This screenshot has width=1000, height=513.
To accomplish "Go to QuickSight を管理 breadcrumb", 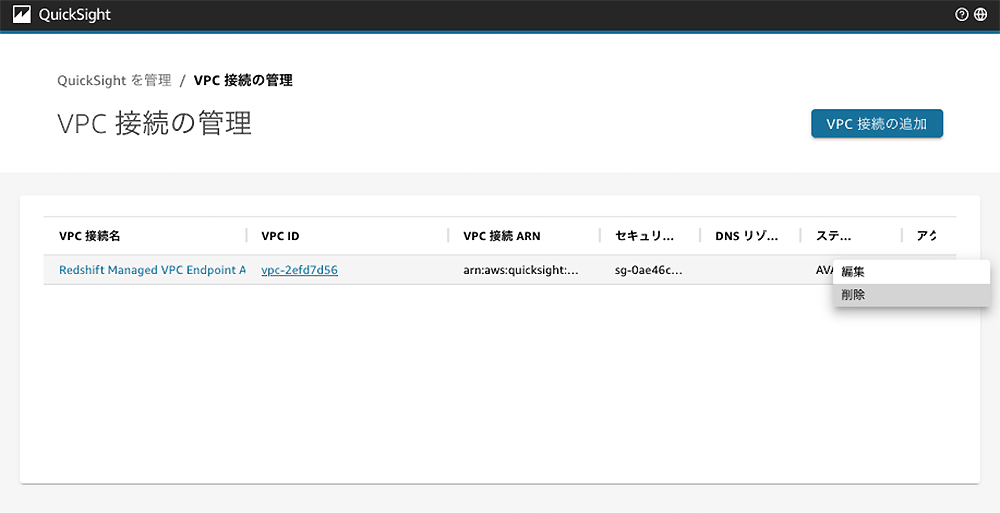I will pos(114,80).
